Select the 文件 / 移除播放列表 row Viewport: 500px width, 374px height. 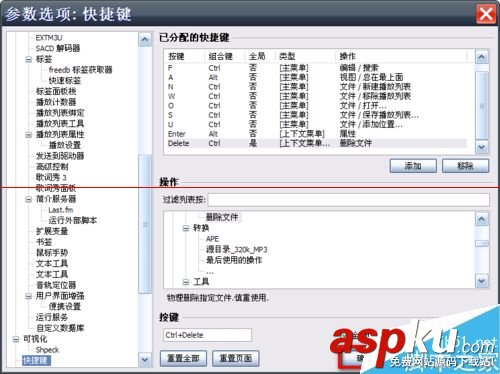coord(317,96)
